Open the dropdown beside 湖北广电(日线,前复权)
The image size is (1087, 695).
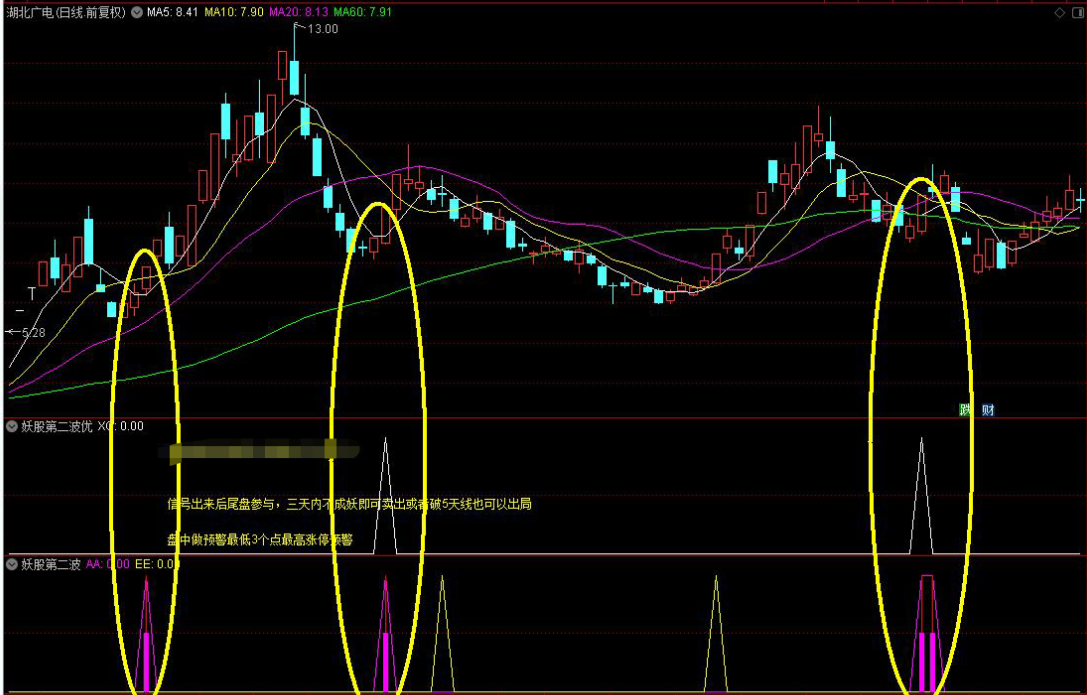tap(137, 12)
